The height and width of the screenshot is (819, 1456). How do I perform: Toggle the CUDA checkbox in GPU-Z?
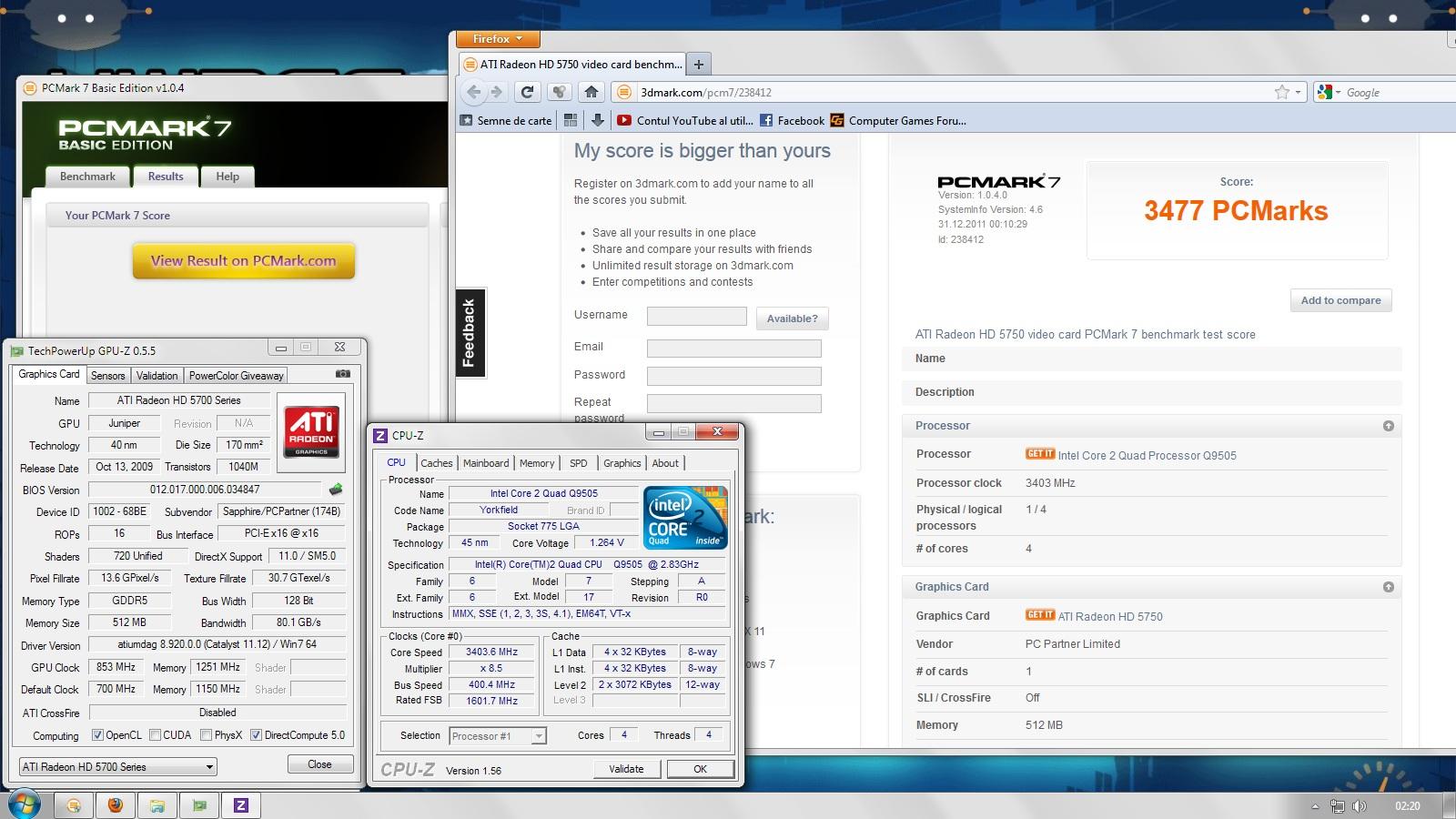point(155,735)
